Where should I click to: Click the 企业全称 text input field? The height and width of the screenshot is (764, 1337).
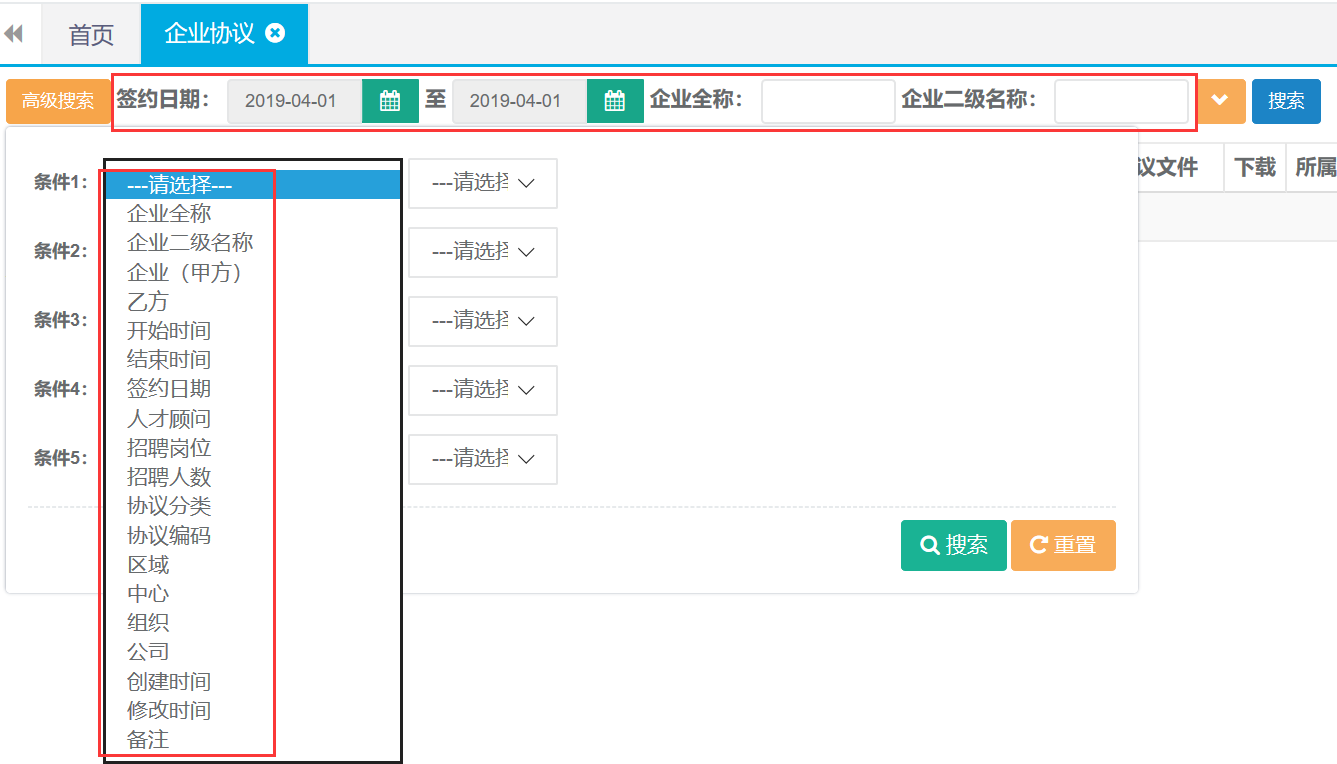pos(828,101)
